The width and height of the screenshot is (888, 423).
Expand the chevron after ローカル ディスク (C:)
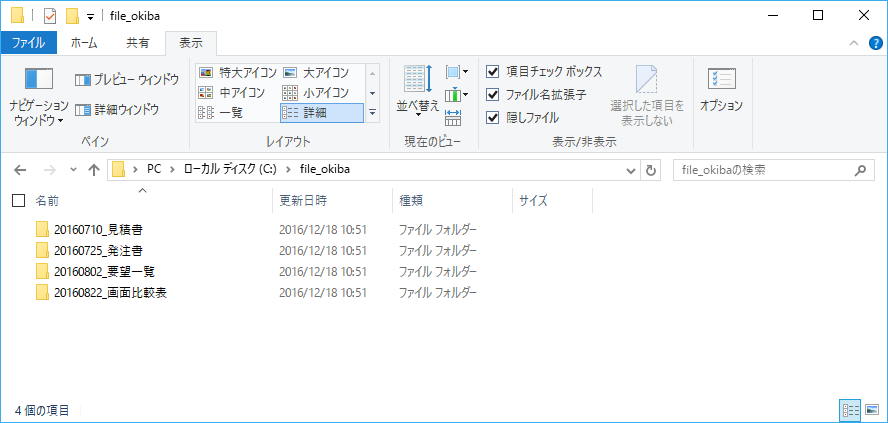click(289, 170)
